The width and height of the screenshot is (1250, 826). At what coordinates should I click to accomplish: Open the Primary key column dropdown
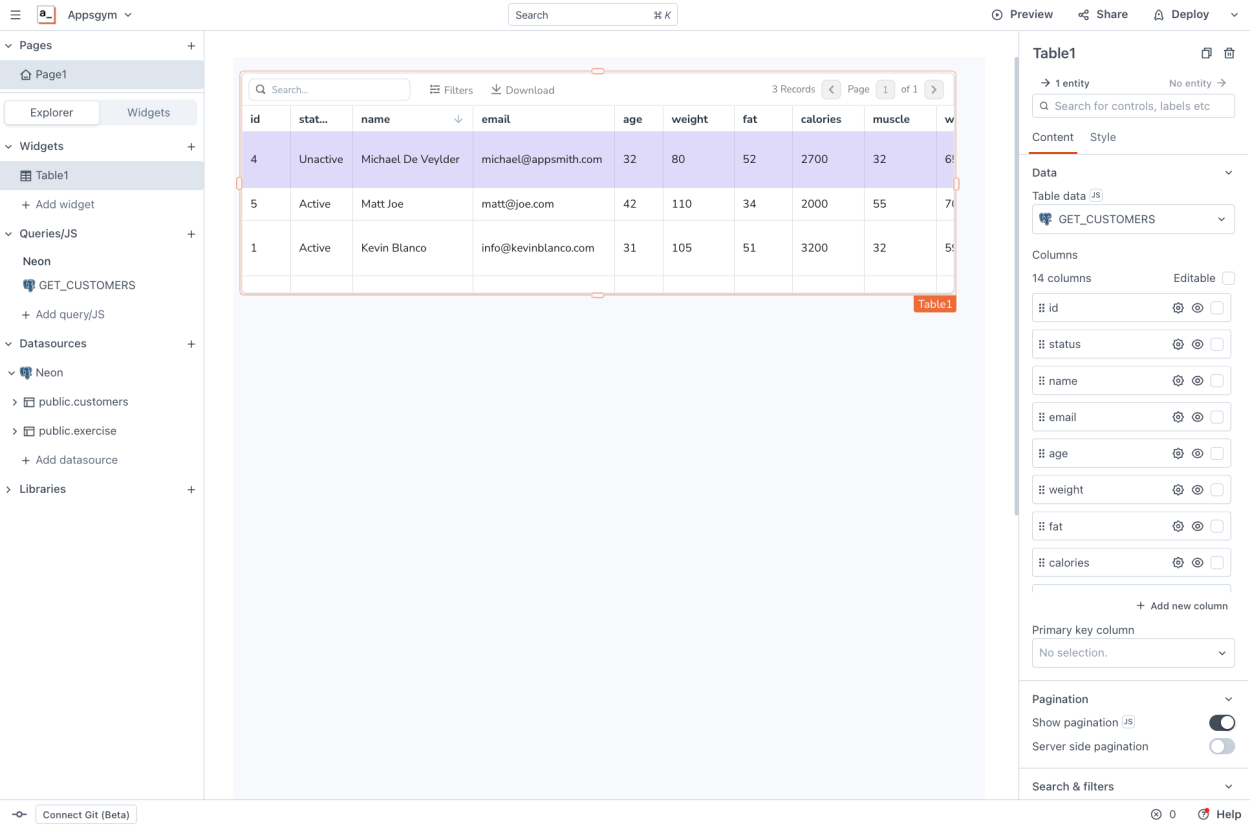click(1132, 652)
